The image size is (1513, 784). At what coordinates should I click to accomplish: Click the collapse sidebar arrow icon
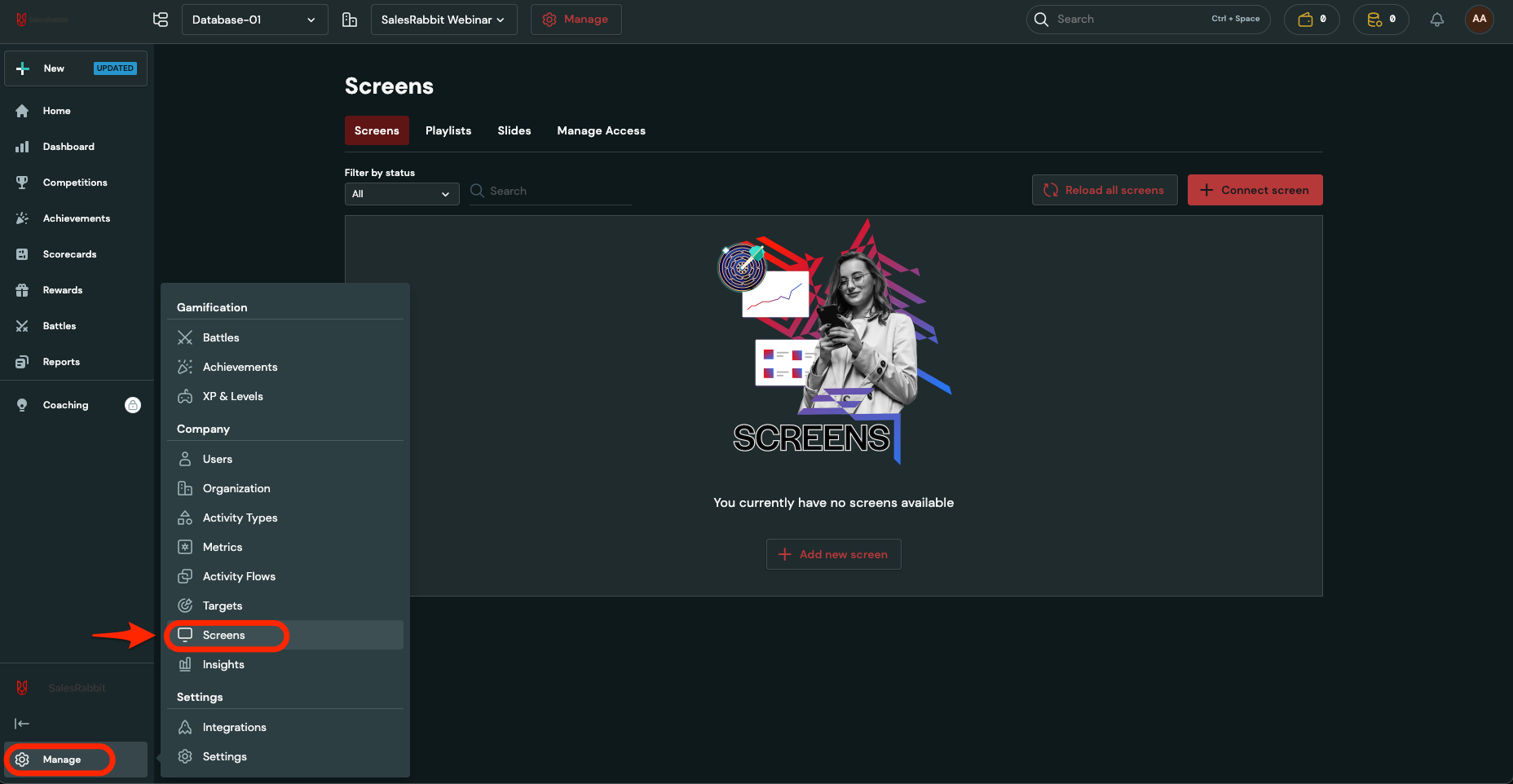click(x=22, y=724)
